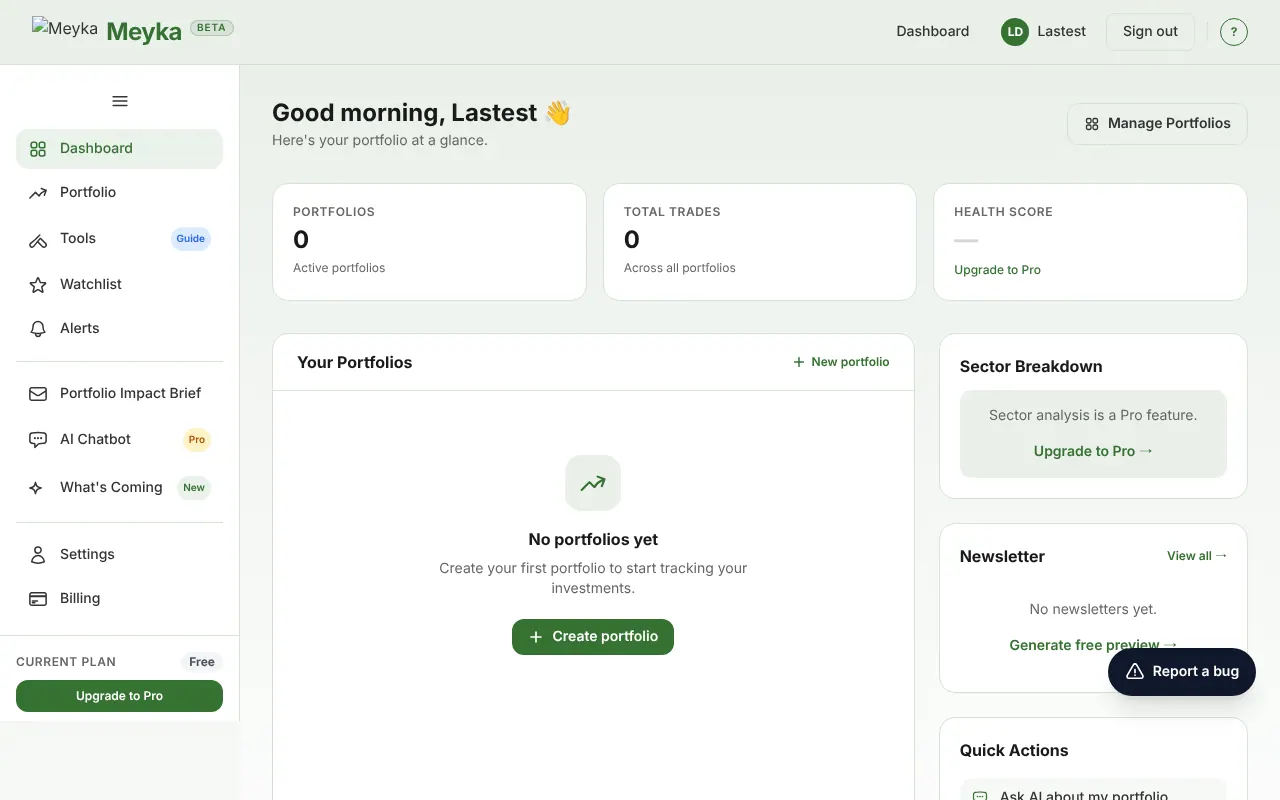
Task: Click the LD user avatar
Action: 1015,32
